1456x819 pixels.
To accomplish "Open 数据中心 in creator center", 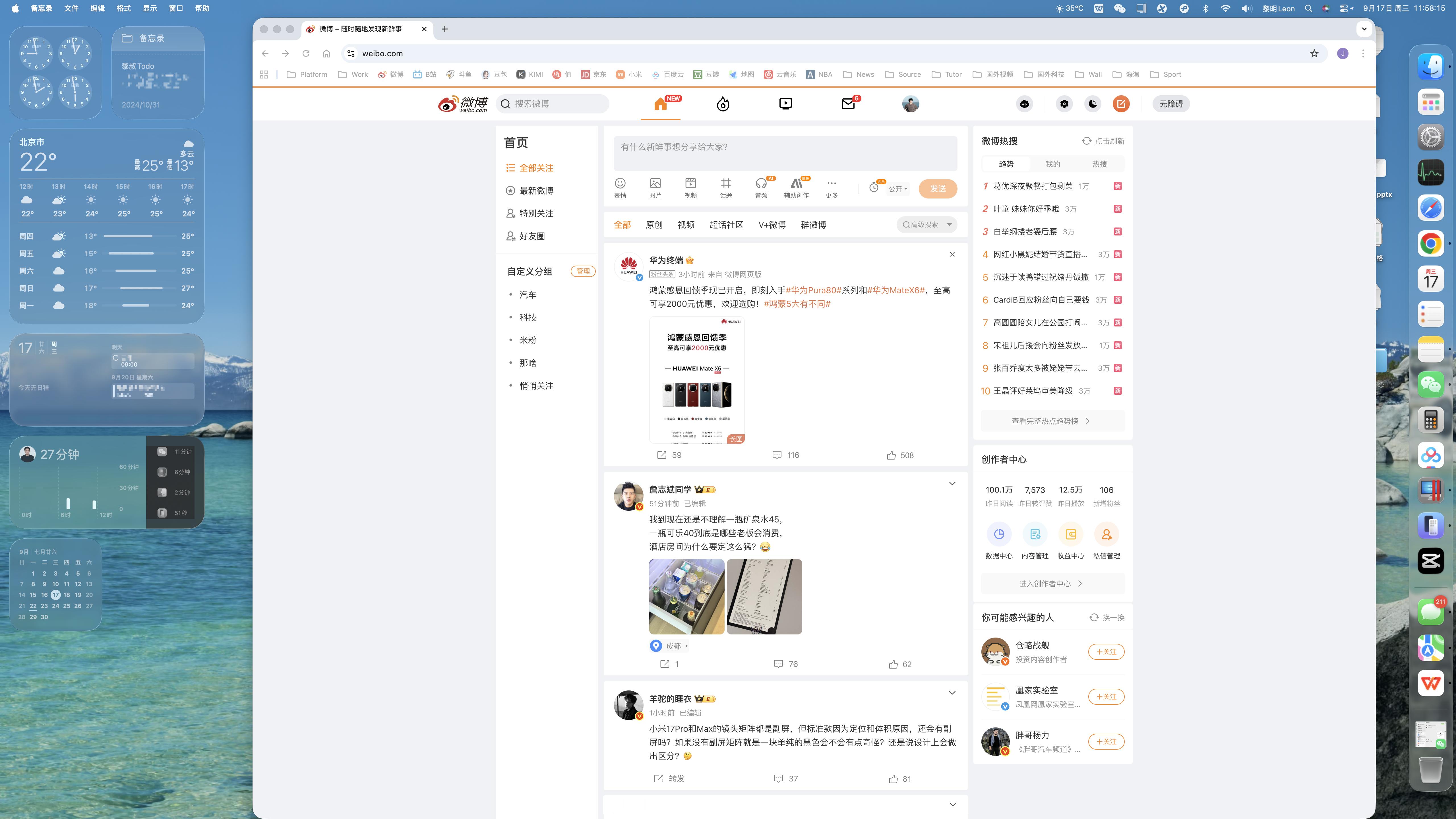I will coord(999,541).
